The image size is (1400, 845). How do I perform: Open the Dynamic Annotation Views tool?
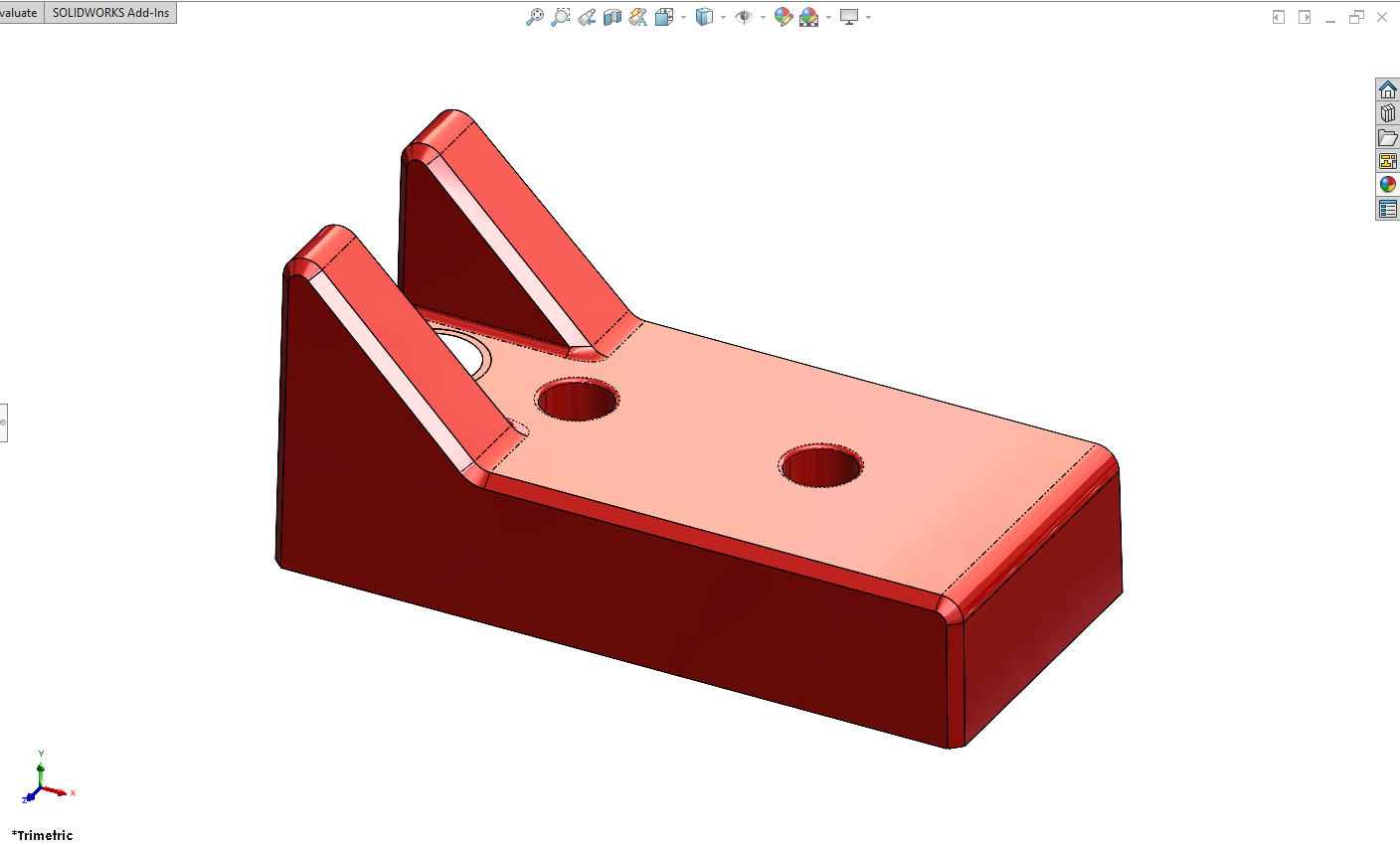638,17
